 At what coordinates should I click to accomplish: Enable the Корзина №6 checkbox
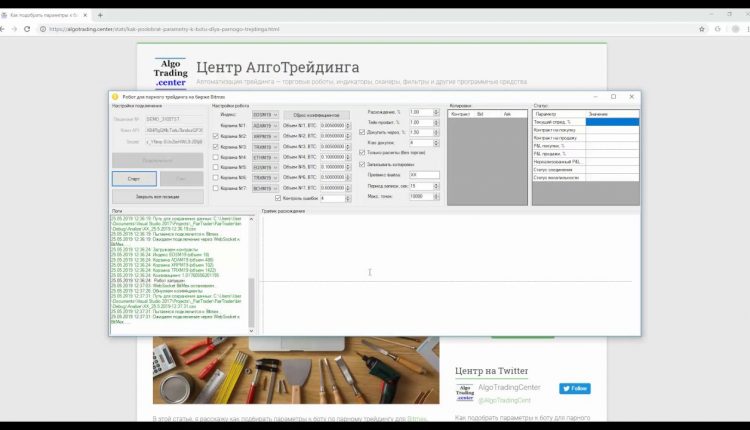216,178
